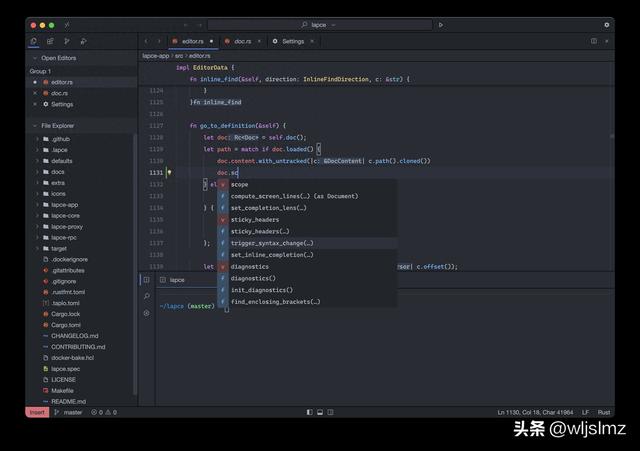The width and height of the screenshot is (640, 451).
Task: Click the Rust language selector in status bar
Action: (x=604, y=412)
